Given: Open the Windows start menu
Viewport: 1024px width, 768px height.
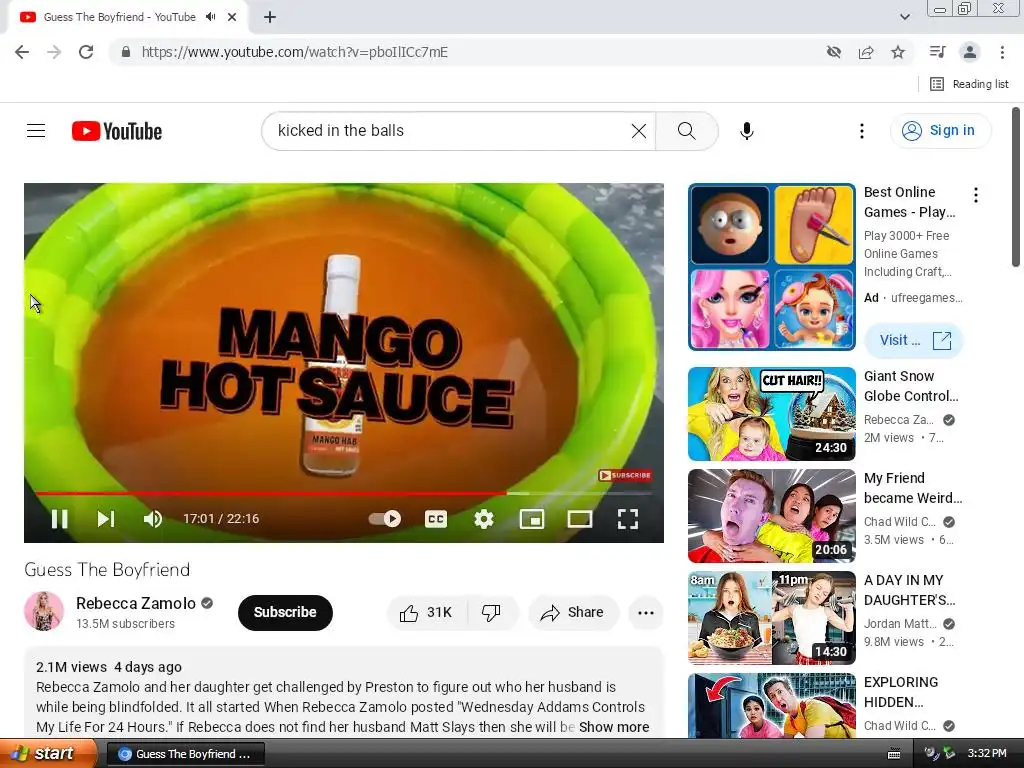Looking at the screenshot, I should pos(48,754).
